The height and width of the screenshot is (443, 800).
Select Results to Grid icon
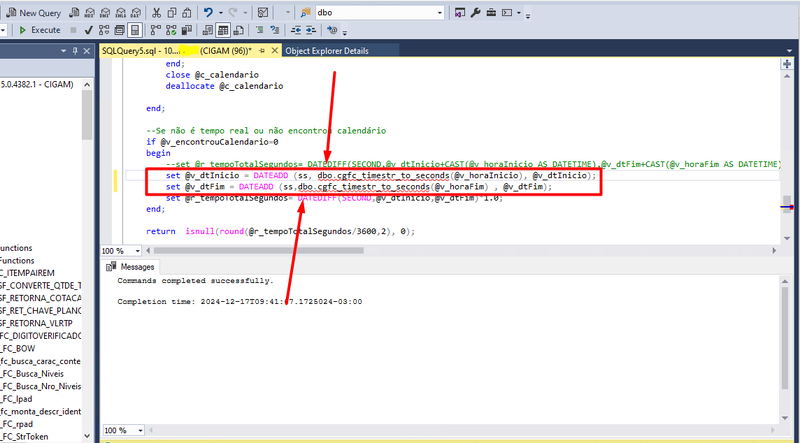(x=223, y=30)
